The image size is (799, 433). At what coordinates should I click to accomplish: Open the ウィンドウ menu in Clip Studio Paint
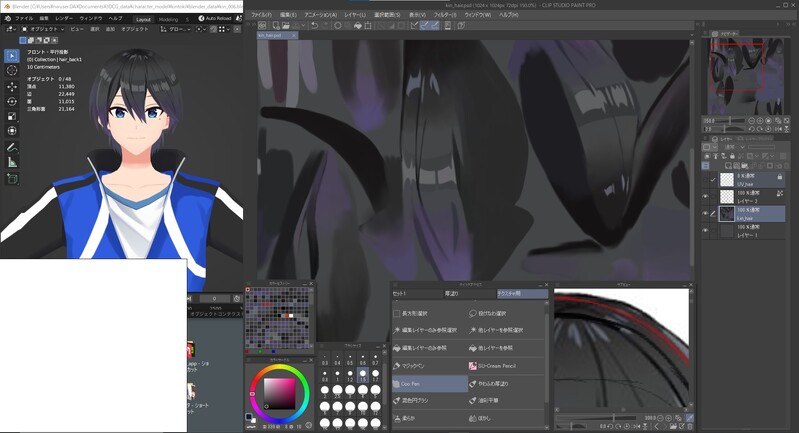pos(477,15)
